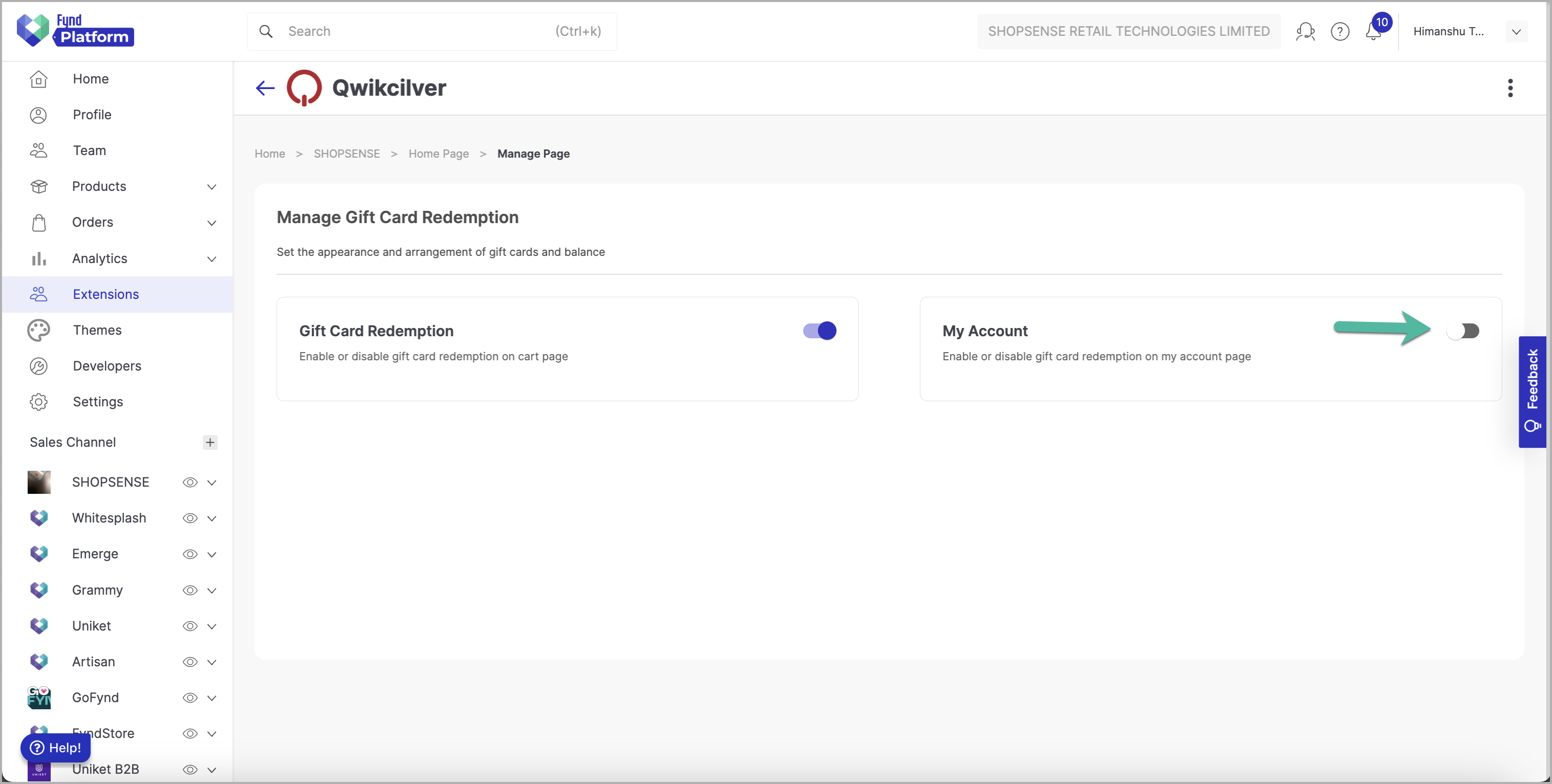Expand the GoFynd channel chevron
Screen dimensions: 1552x784
tap(211, 698)
